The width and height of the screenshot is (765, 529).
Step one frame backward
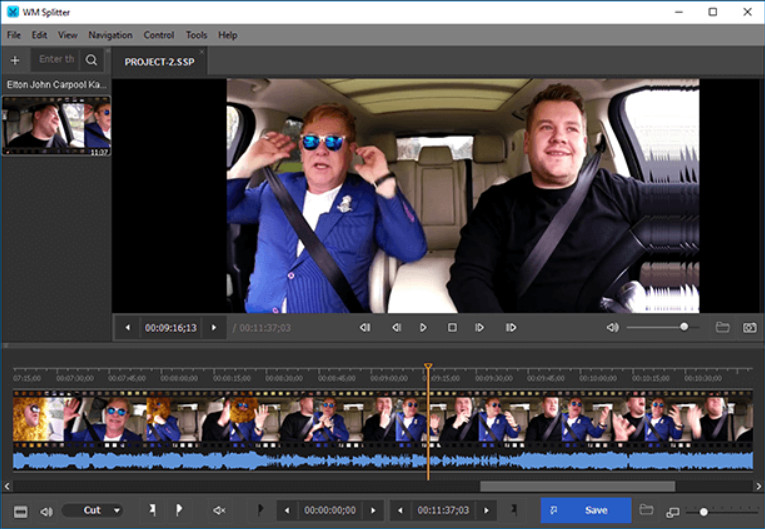(x=397, y=327)
